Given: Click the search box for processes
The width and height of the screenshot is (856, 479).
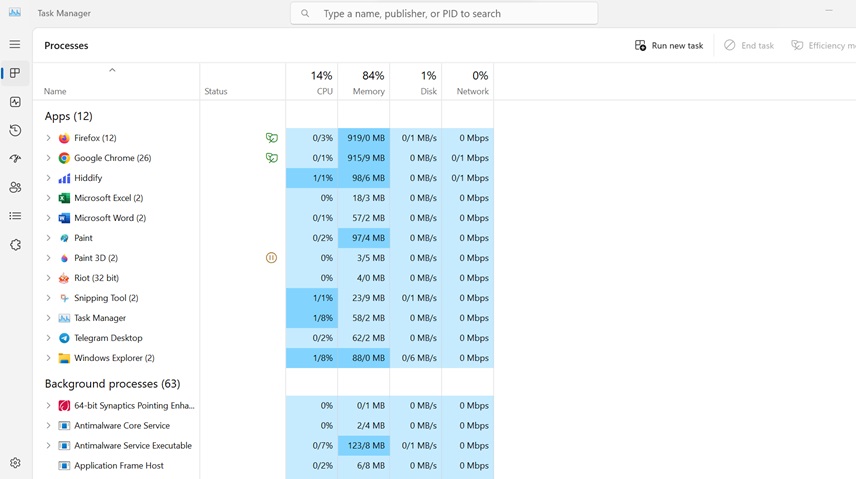Looking at the screenshot, I should pyautogui.click(x=444, y=13).
